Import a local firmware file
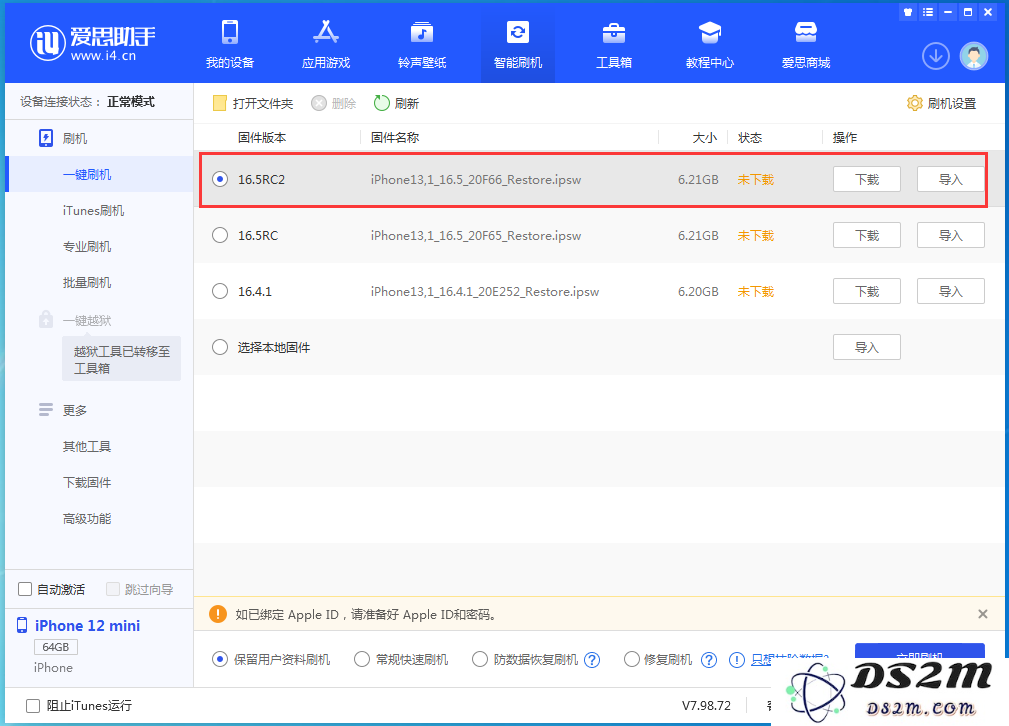1009x726 pixels. 866,347
